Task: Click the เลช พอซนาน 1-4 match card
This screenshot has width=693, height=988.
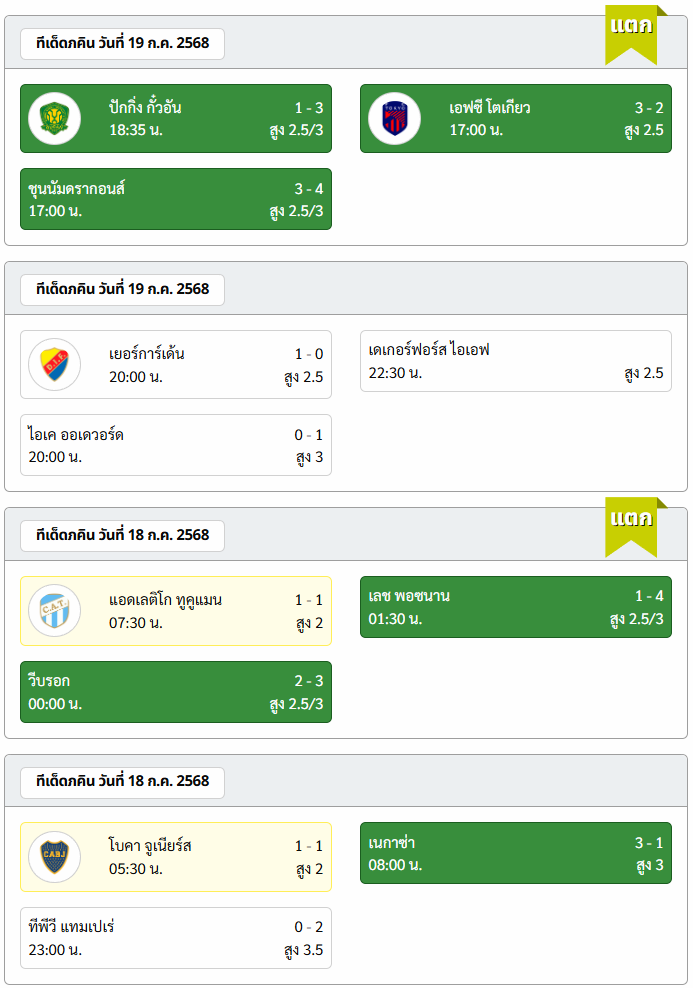Action: (515, 607)
